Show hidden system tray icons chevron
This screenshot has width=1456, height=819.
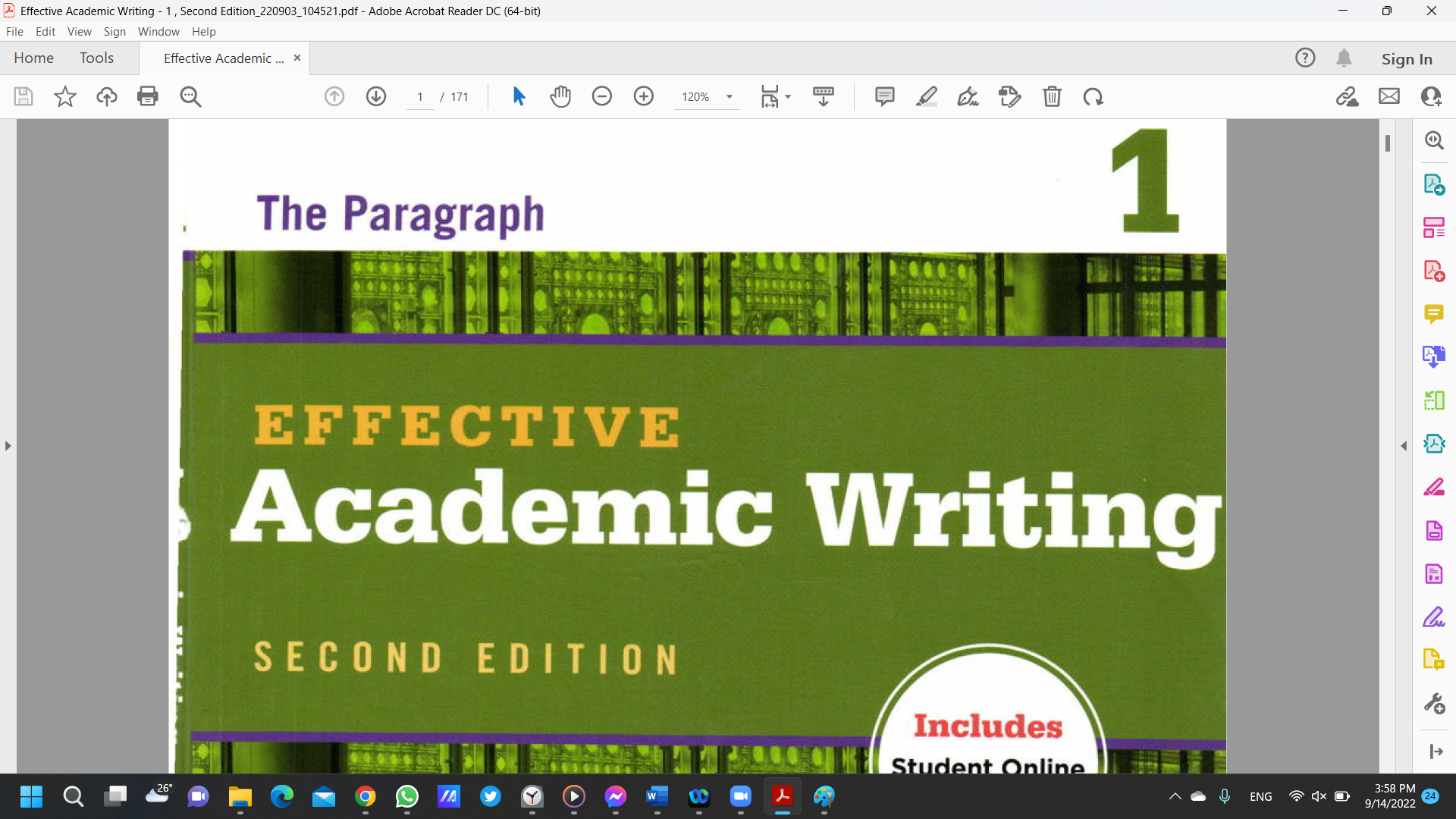pos(1175,796)
